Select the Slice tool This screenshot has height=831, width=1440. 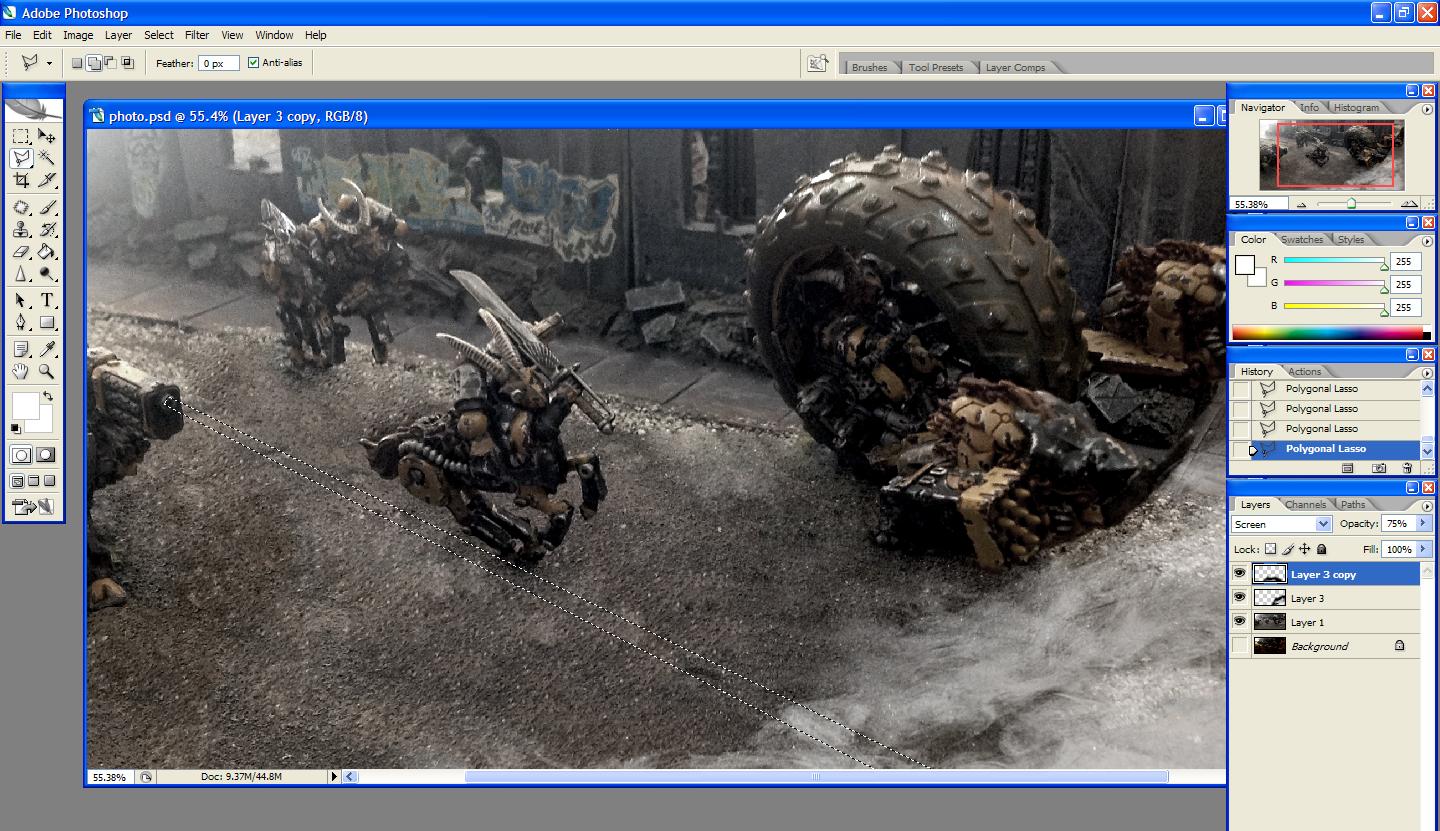click(x=46, y=180)
